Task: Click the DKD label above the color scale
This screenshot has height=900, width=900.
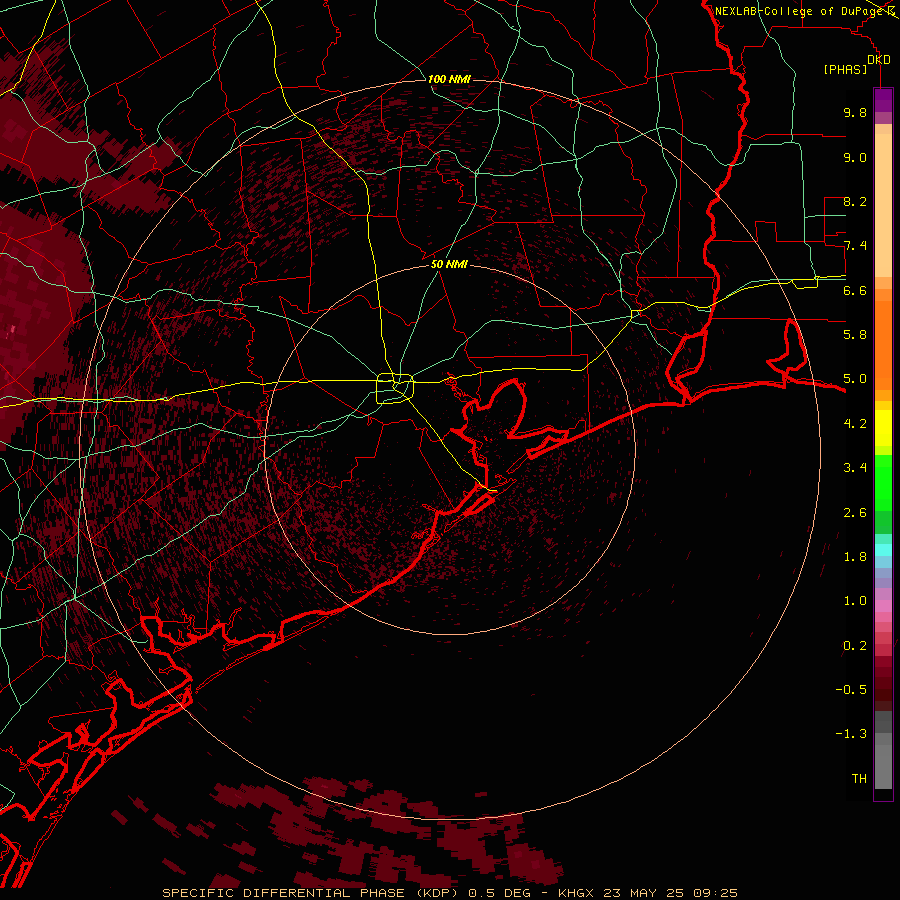Action: pyautogui.click(x=879, y=60)
